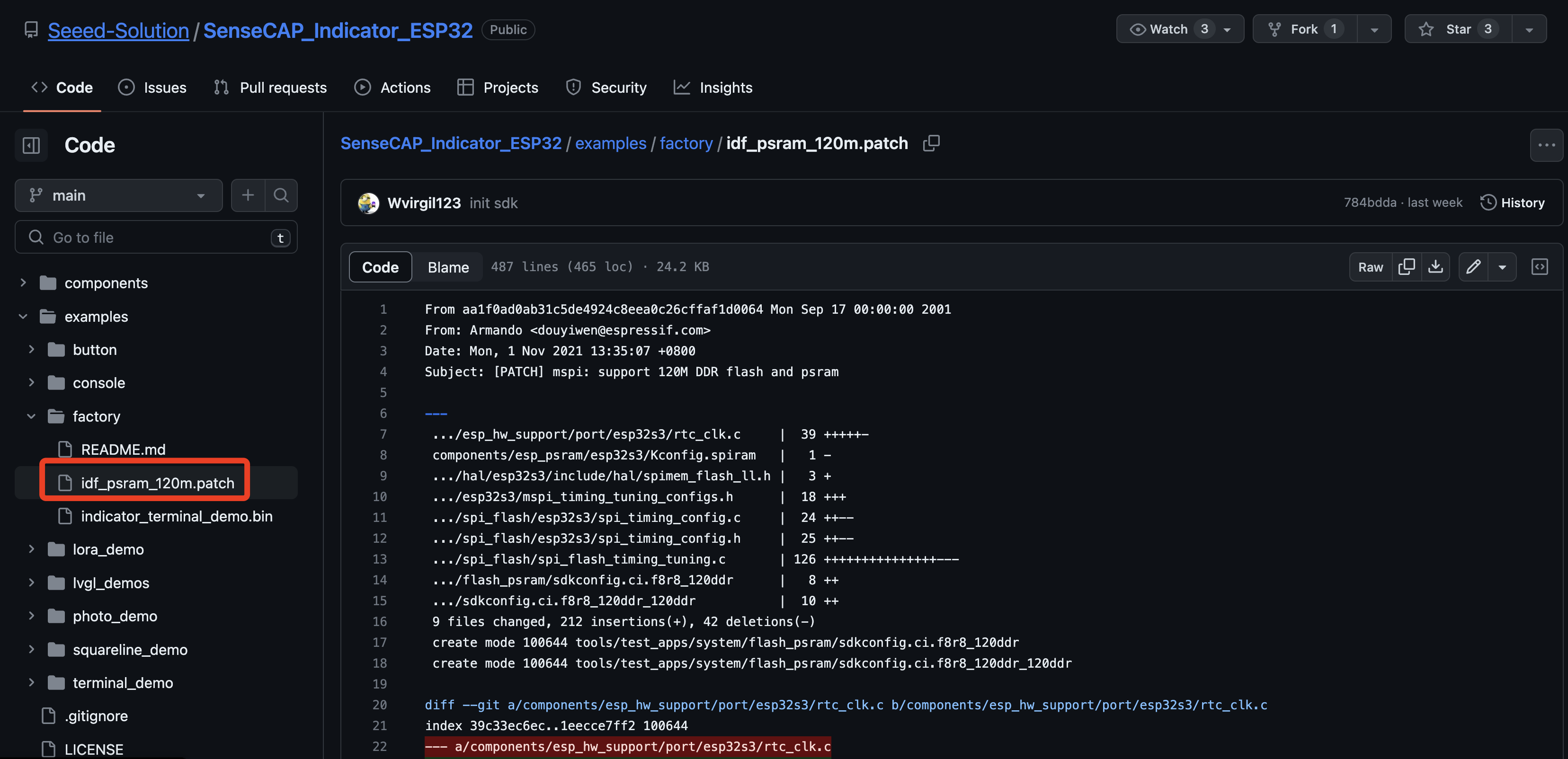Open the add file plus icon
This screenshot has width=1568, height=759.
coord(248,195)
